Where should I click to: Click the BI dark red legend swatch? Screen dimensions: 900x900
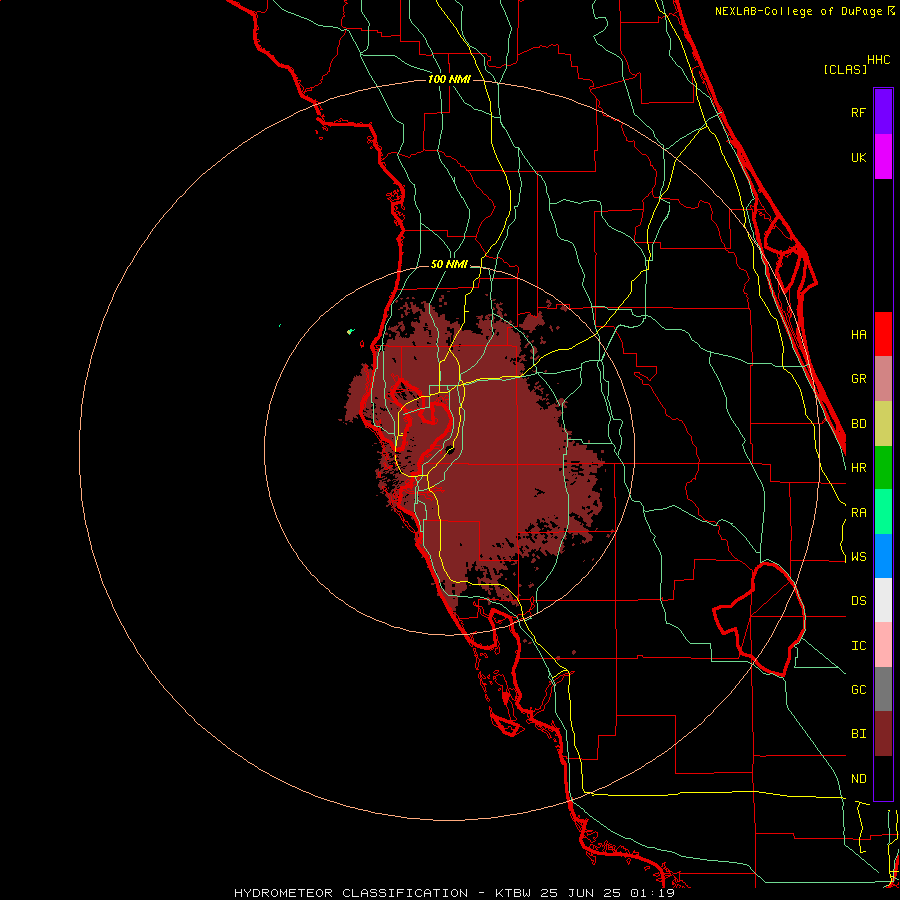pyautogui.click(x=883, y=734)
